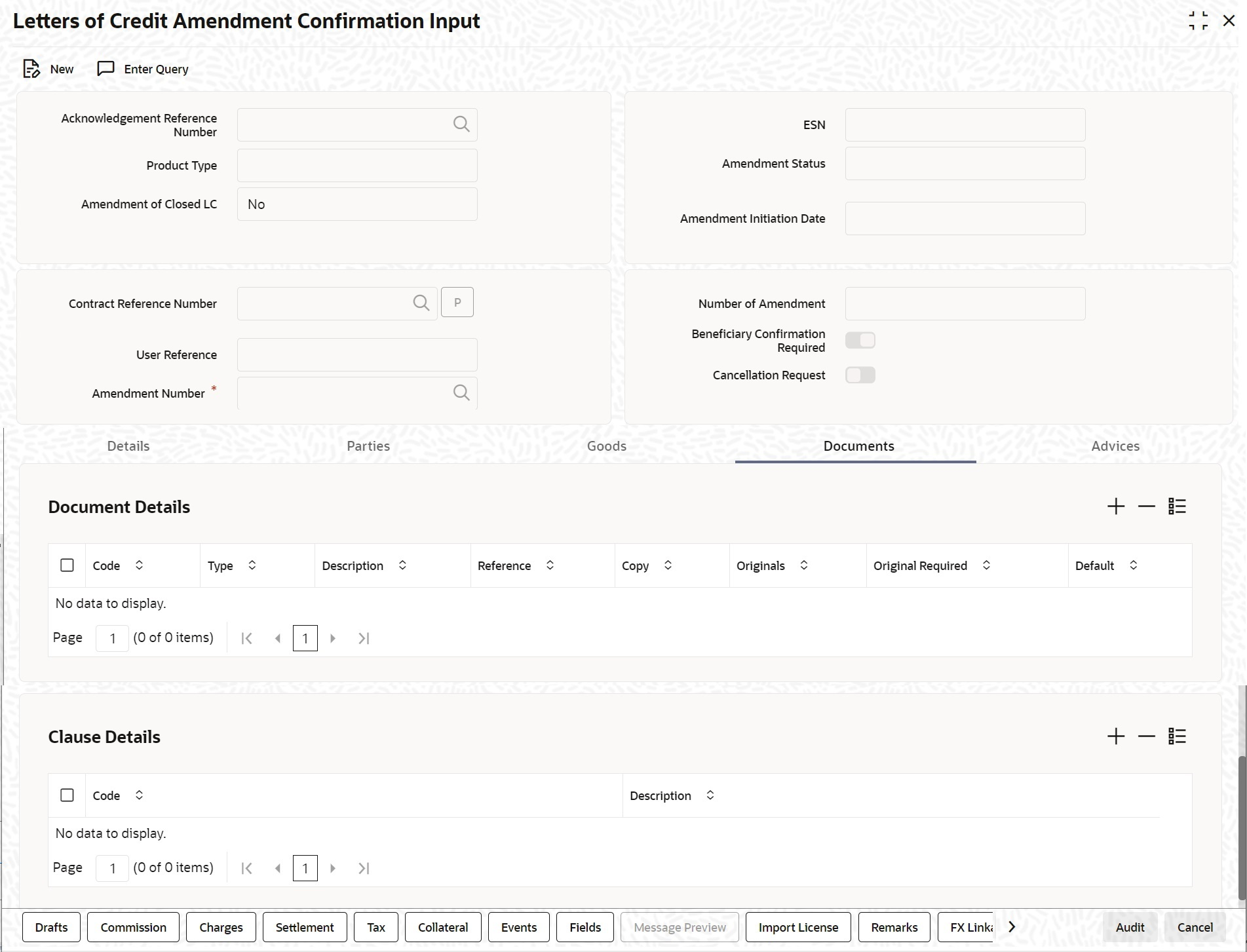
Task: Click the Cancel button
Action: [x=1195, y=927]
